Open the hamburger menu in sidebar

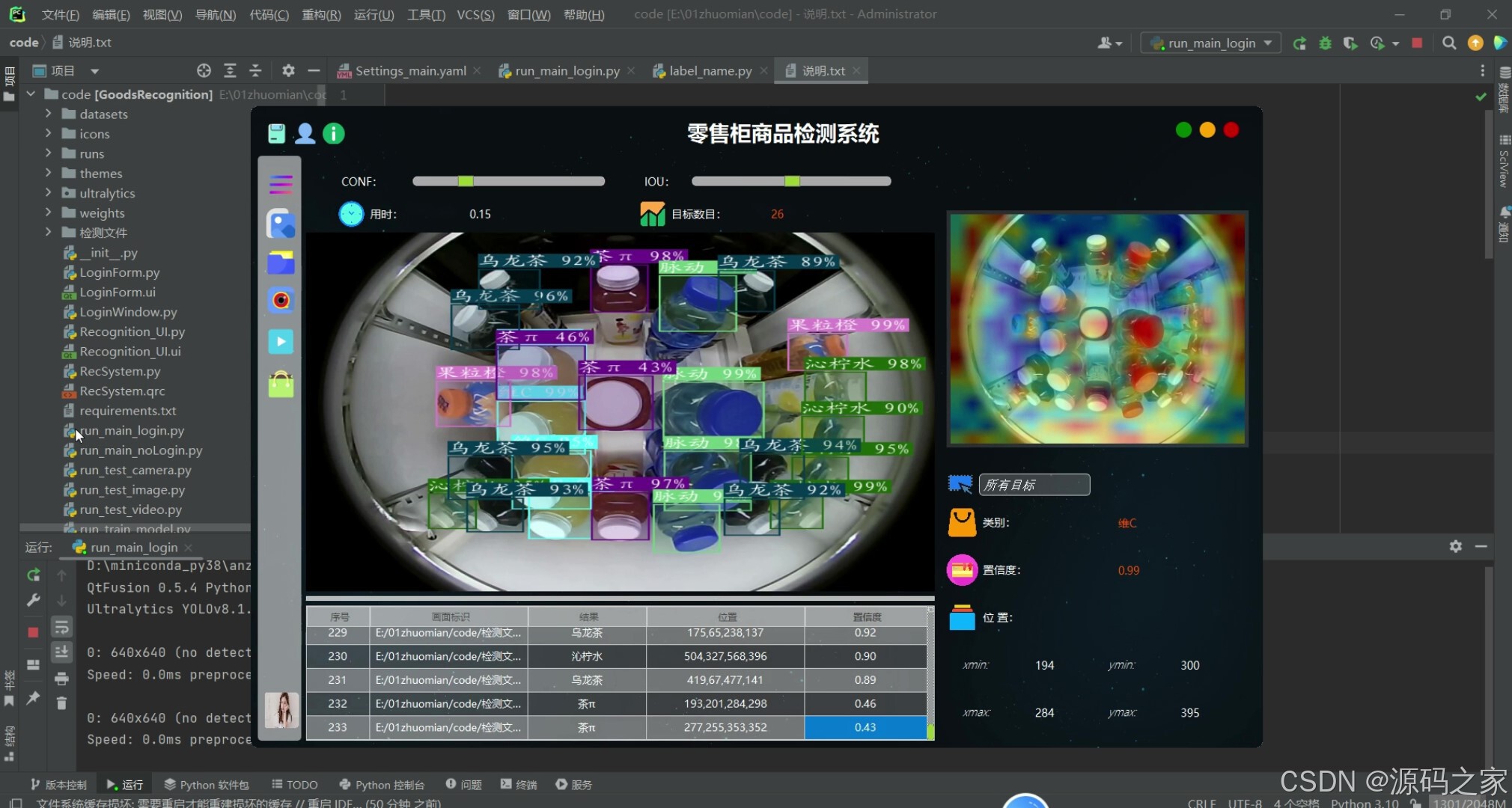coord(281,184)
